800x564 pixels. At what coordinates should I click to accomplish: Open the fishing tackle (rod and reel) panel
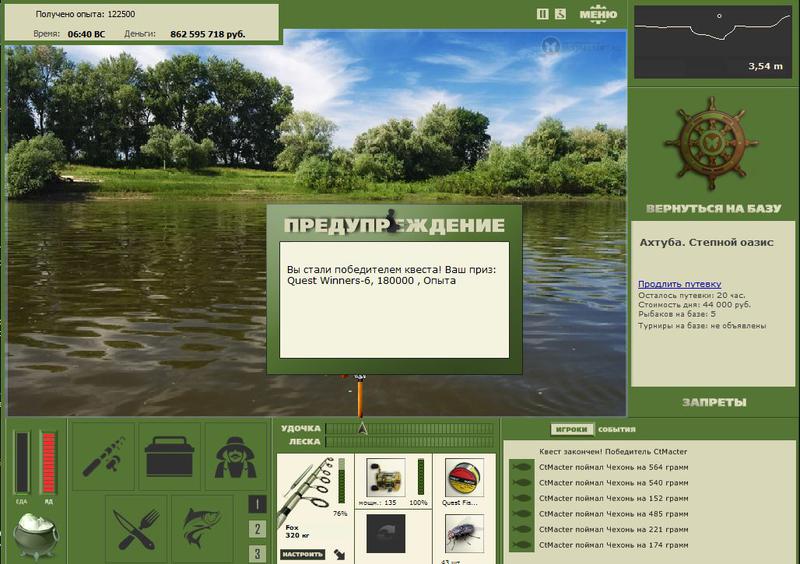coord(104,457)
